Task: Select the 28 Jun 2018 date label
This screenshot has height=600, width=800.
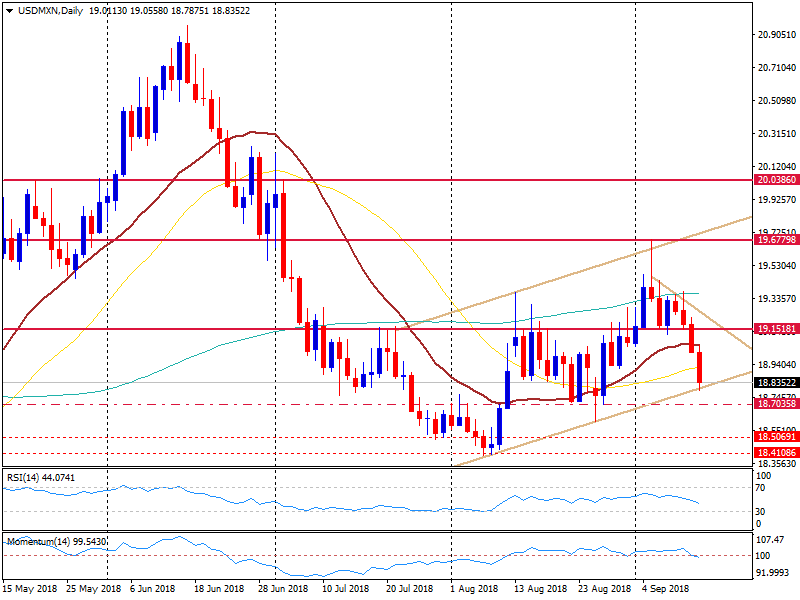Action: [x=285, y=589]
